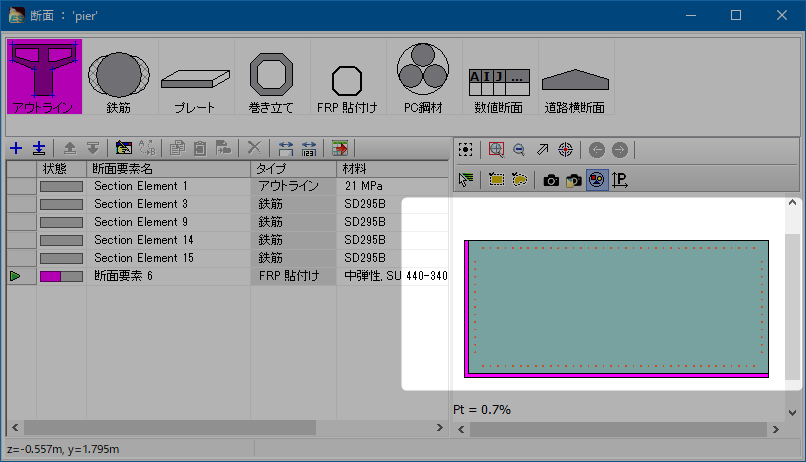Click the 21 MPa material cell

tap(393, 186)
